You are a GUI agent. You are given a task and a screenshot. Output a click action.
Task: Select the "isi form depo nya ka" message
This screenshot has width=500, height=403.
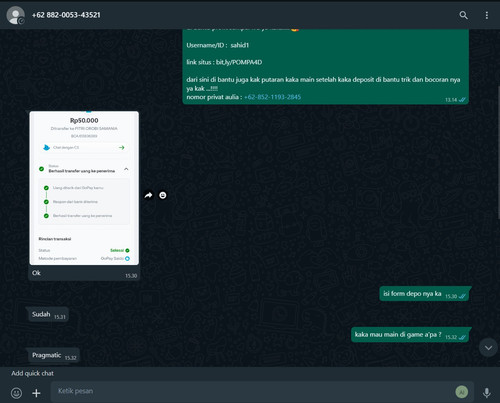coord(424,294)
